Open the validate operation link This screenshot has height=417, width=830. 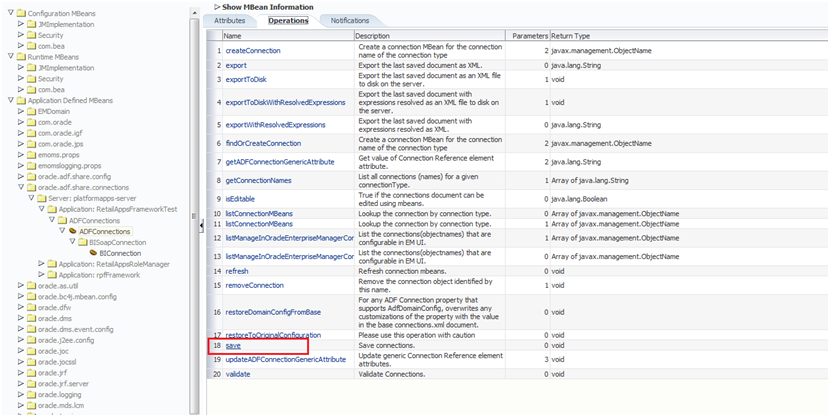(x=238, y=374)
